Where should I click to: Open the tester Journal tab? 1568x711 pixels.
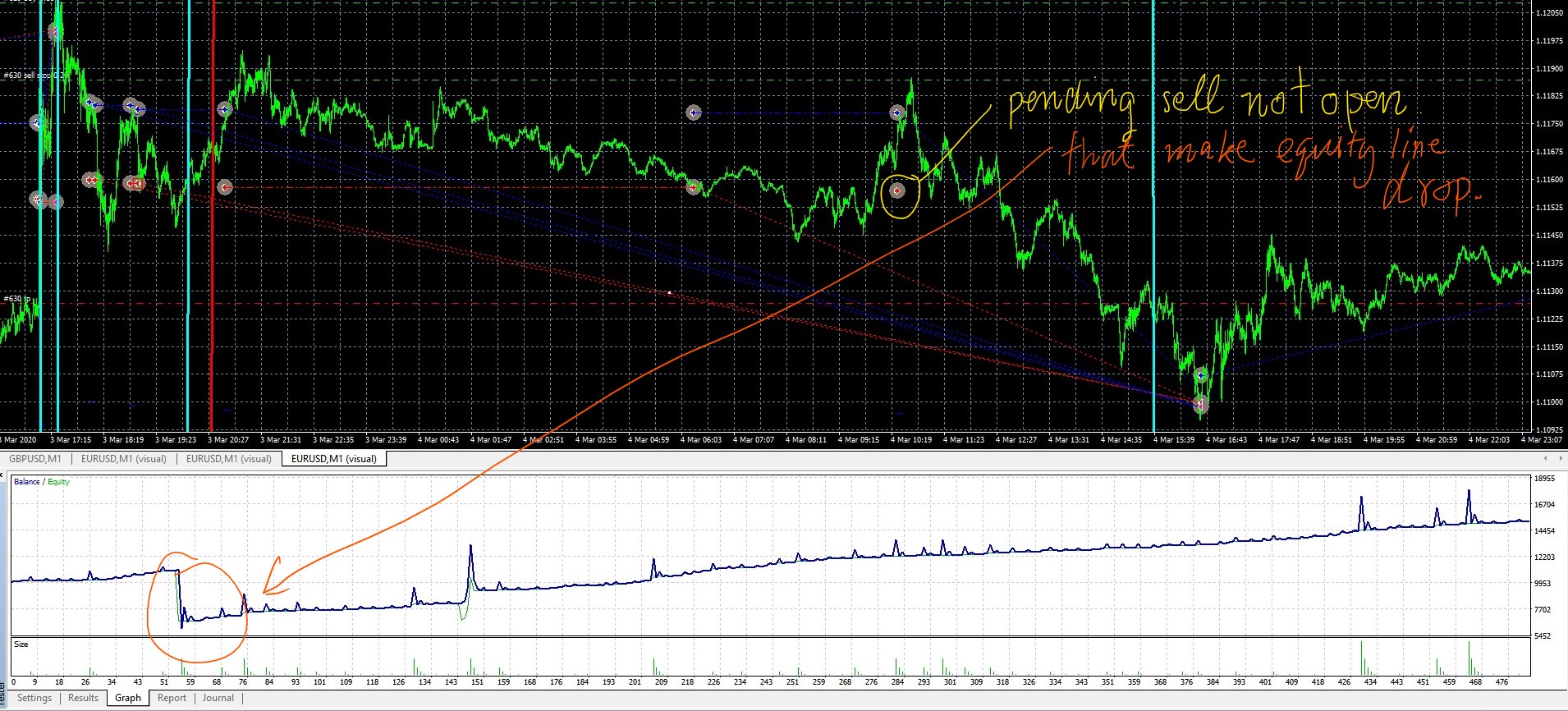coord(218,698)
